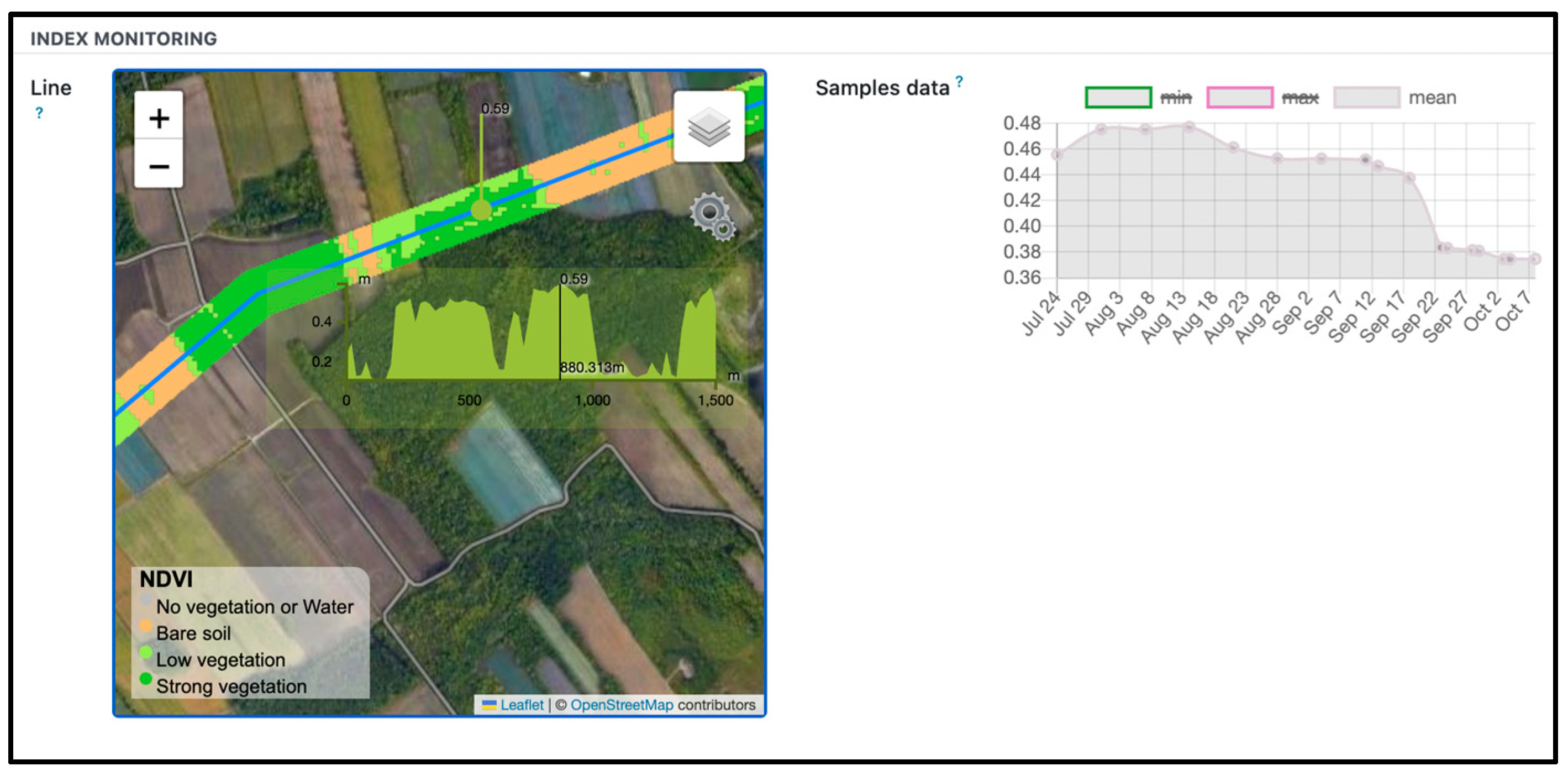The image size is (1568, 771).
Task: Click the help icon beside Samples data
Action: tap(959, 82)
